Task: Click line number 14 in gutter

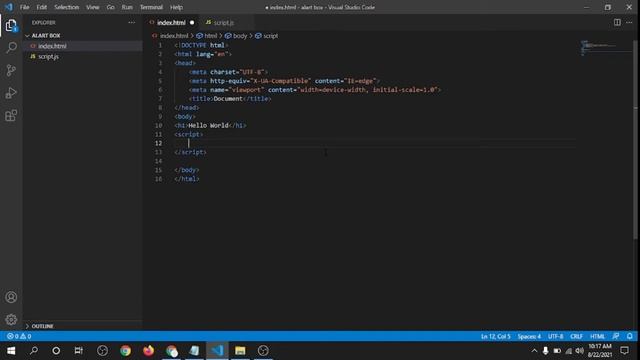Action: [x=158, y=161]
